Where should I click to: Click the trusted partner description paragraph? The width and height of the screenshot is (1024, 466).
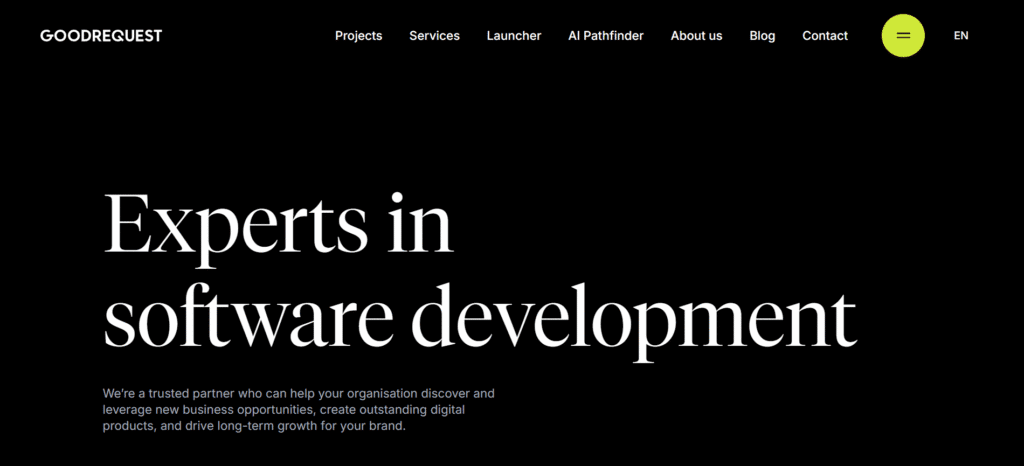pos(298,410)
